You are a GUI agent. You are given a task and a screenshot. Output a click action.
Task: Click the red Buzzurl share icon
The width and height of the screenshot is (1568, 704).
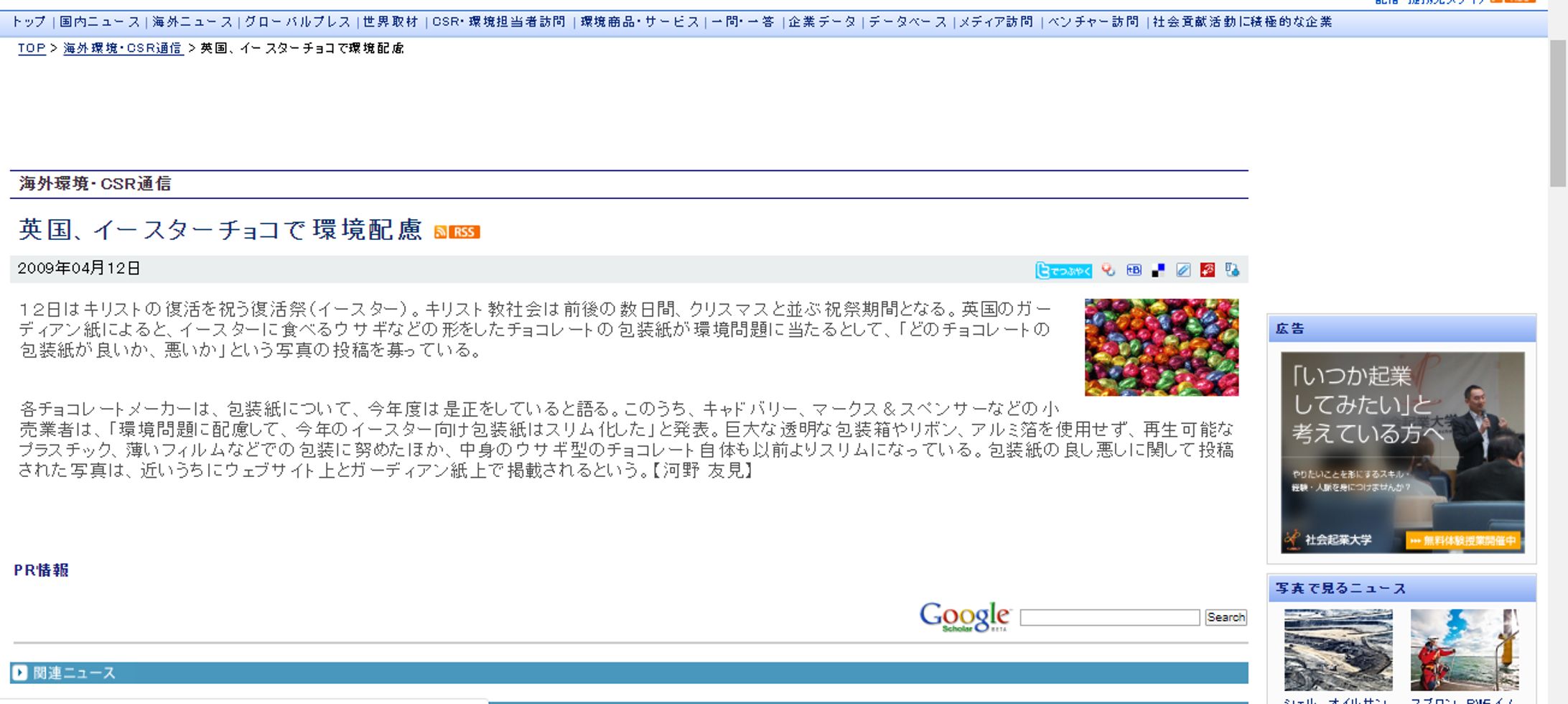[x=1208, y=270]
